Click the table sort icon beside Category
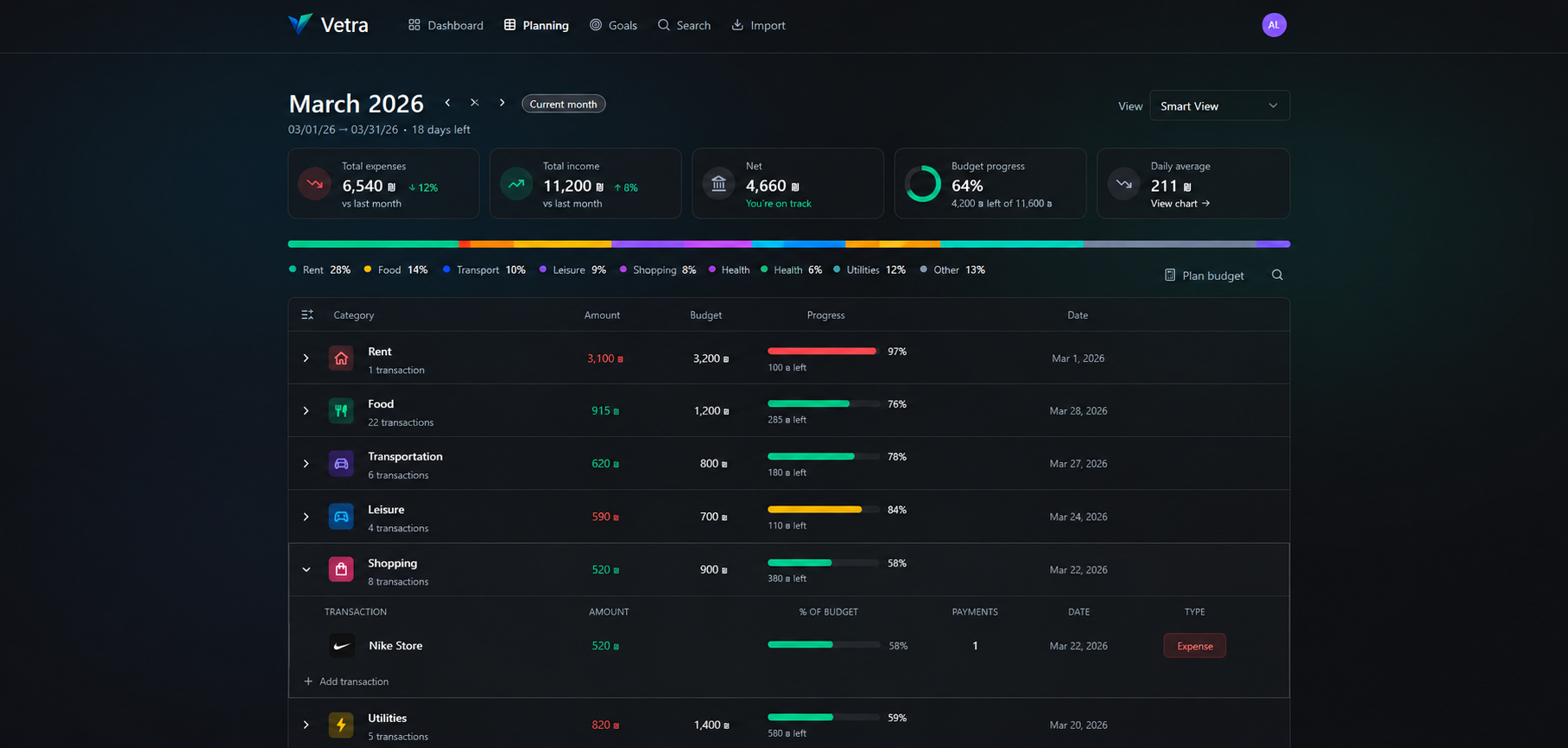Screen dimensions: 1568x748 tap(307, 315)
